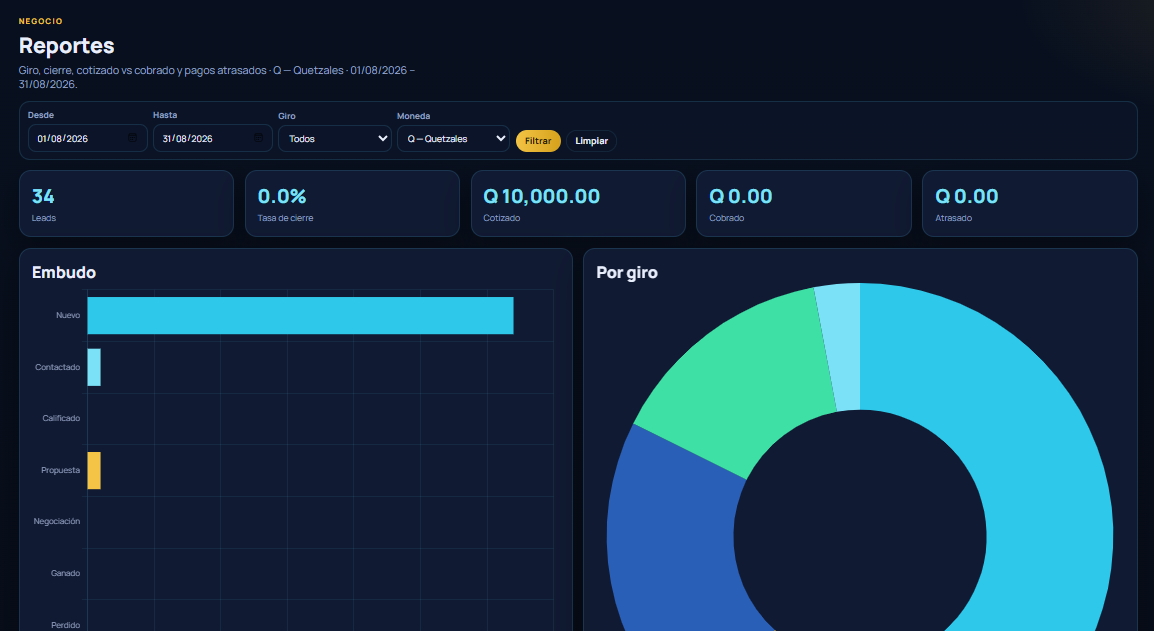1154x631 pixels.
Task: Click the yellow Propuesta bar in Embudo
Action: (x=94, y=470)
